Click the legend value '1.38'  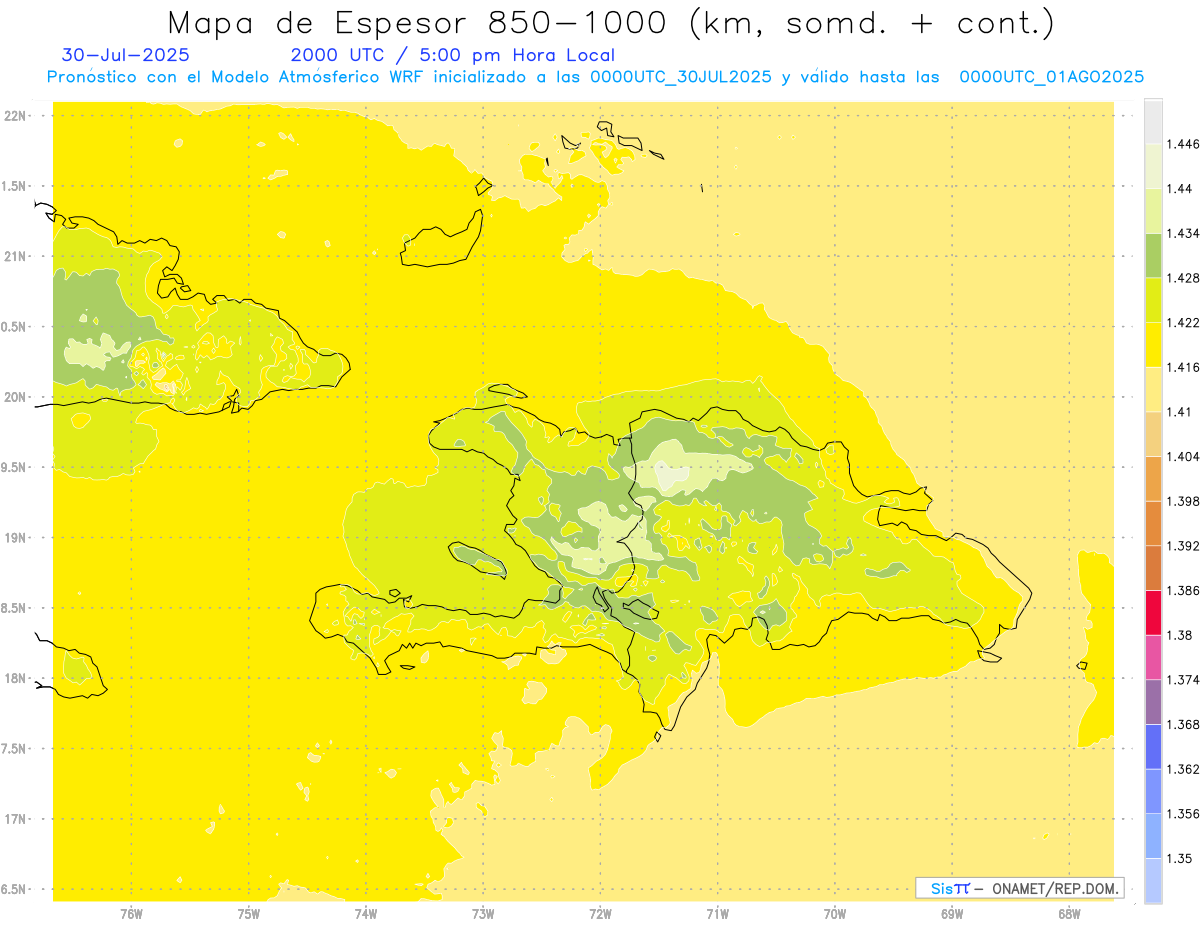click(x=1179, y=635)
